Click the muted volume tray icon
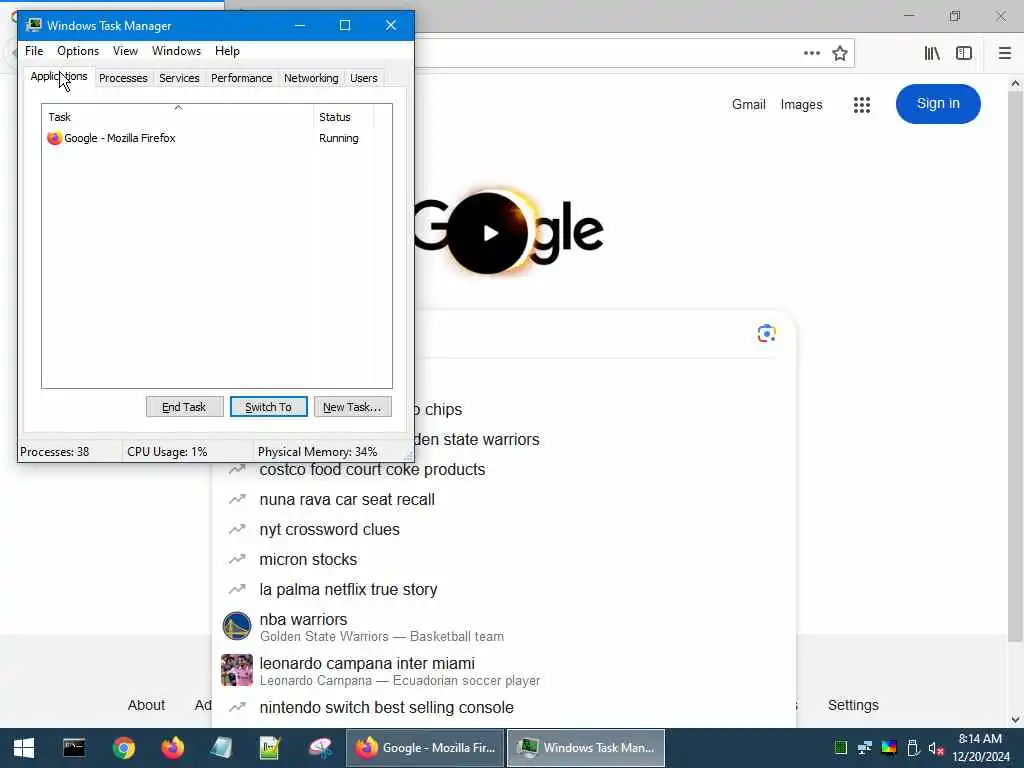 click(936, 748)
